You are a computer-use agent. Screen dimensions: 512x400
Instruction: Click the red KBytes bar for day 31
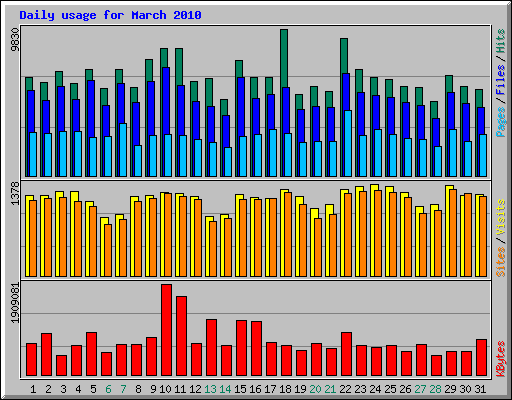click(x=481, y=358)
